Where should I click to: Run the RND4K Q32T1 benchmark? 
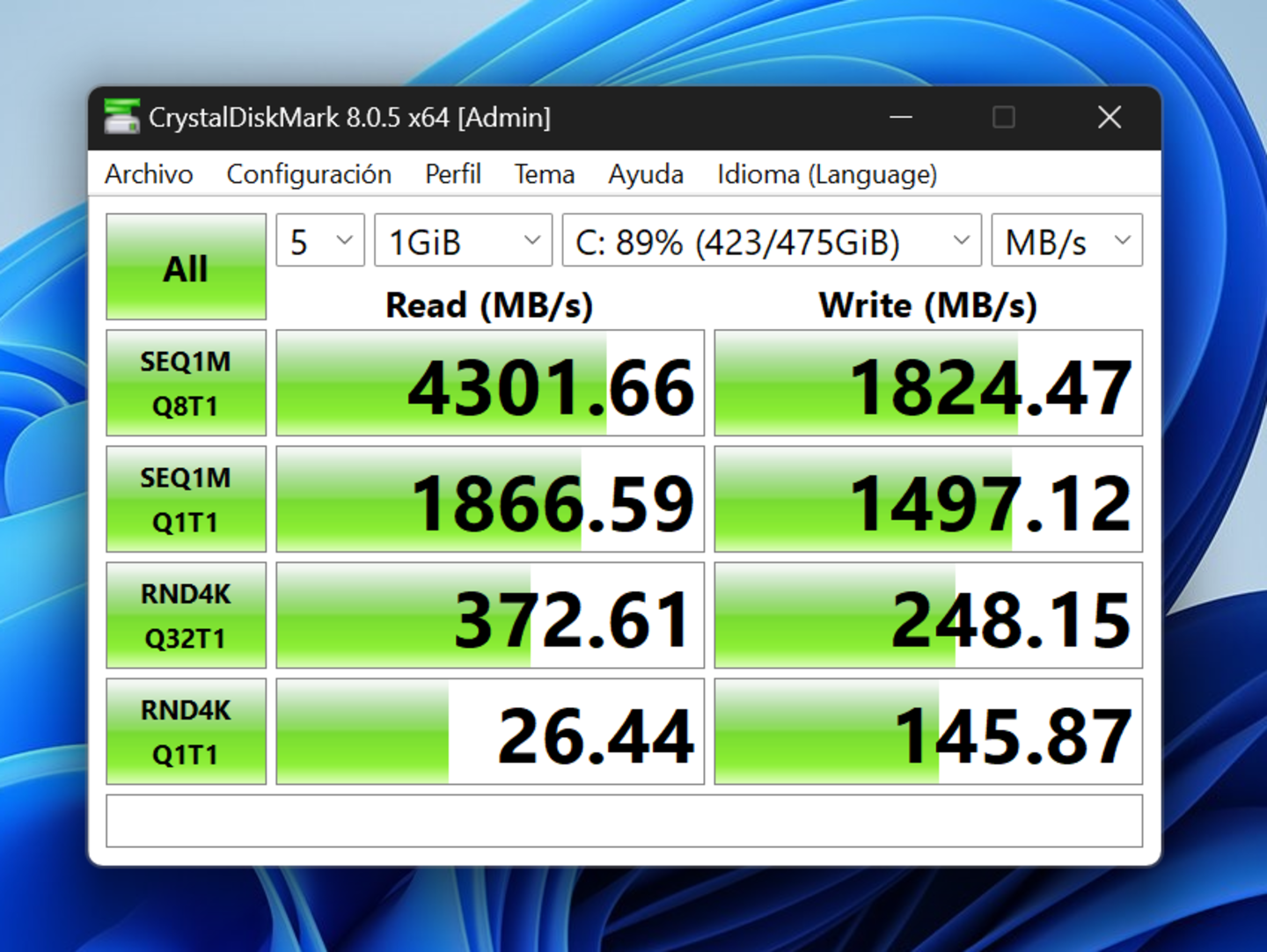pyautogui.click(x=185, y=615)
